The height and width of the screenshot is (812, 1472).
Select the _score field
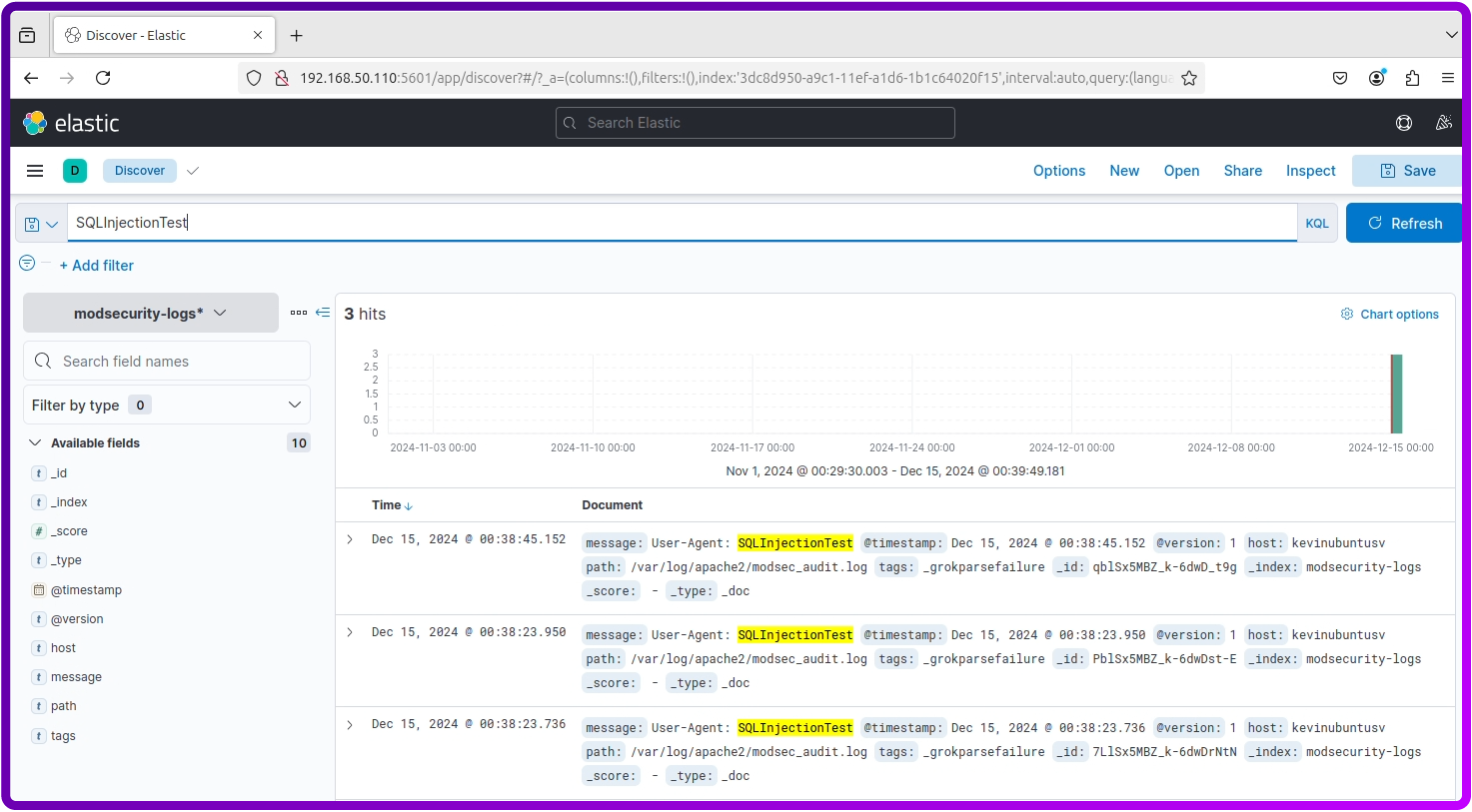pyautogui.click(x=69, y=531)
